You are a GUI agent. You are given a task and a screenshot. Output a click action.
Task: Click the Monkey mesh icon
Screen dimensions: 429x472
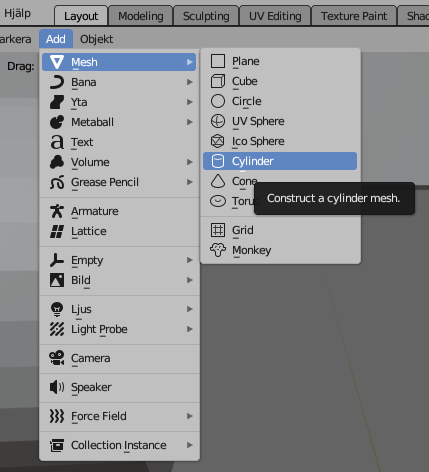[218, 250]
